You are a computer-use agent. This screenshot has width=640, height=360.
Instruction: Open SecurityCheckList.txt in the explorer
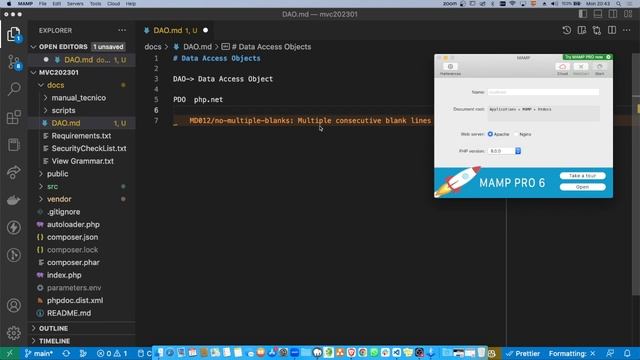tap(89, 148)
